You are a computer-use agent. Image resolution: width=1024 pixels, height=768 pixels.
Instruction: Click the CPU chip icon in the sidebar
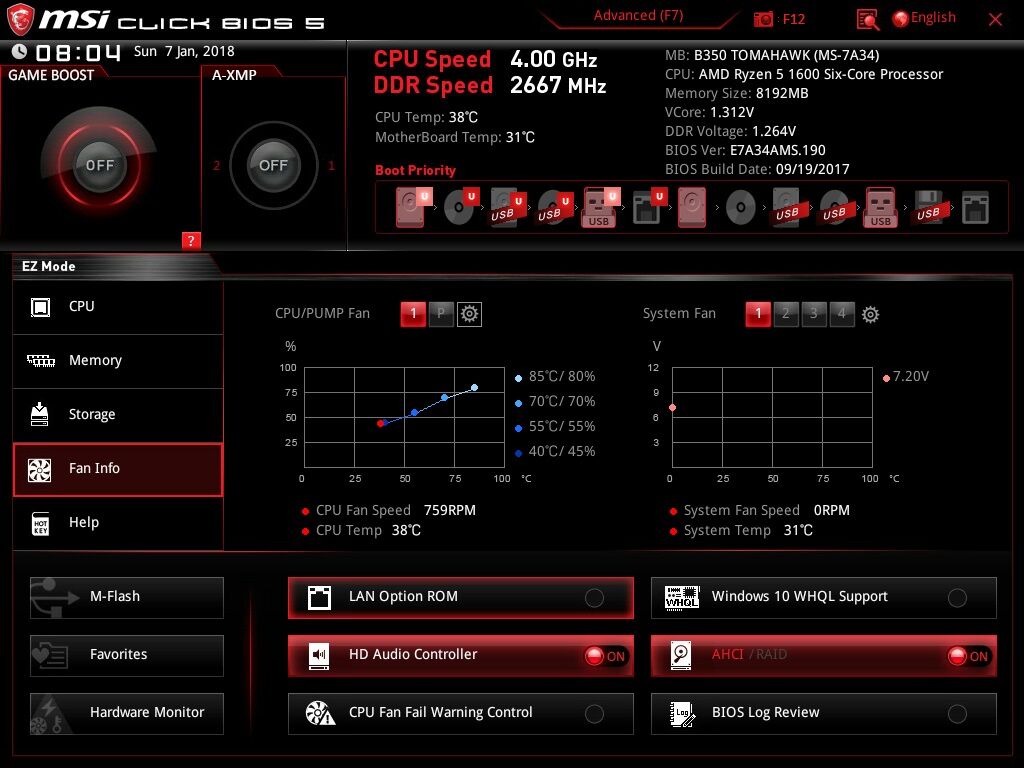coord(40,306)
